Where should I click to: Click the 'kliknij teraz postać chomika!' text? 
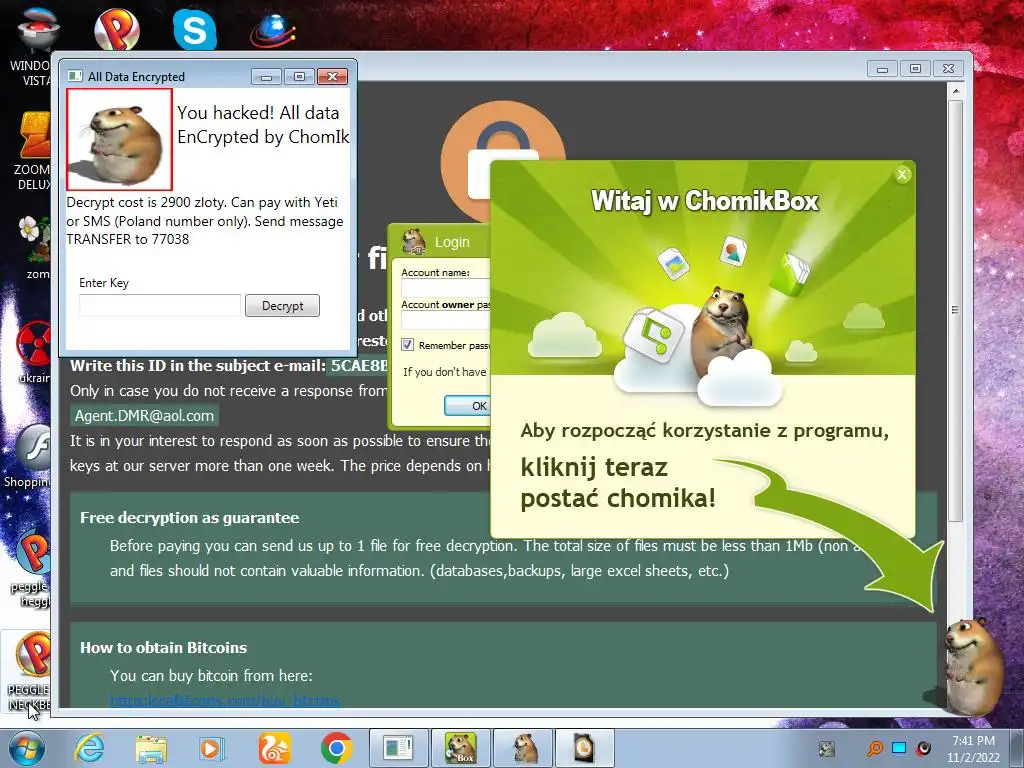point(618,483)
